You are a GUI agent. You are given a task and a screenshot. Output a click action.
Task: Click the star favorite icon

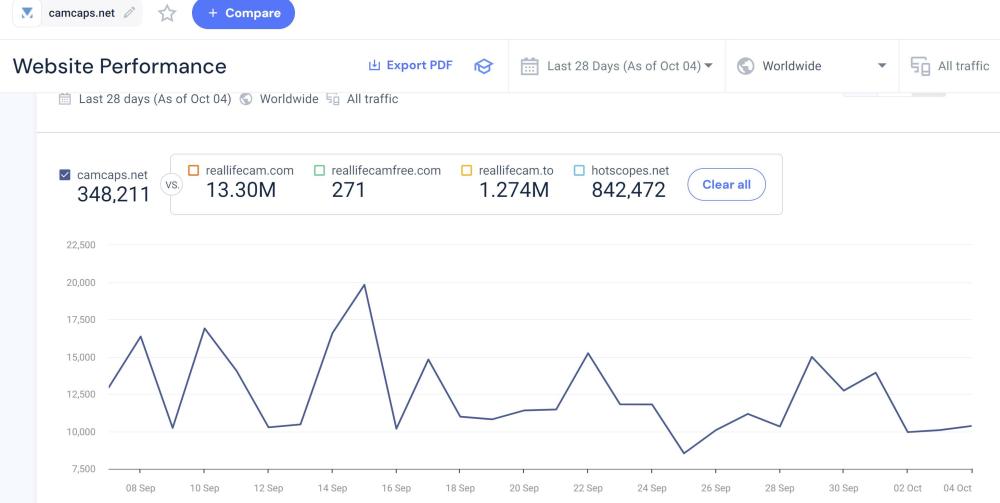[x=167, y=14]
